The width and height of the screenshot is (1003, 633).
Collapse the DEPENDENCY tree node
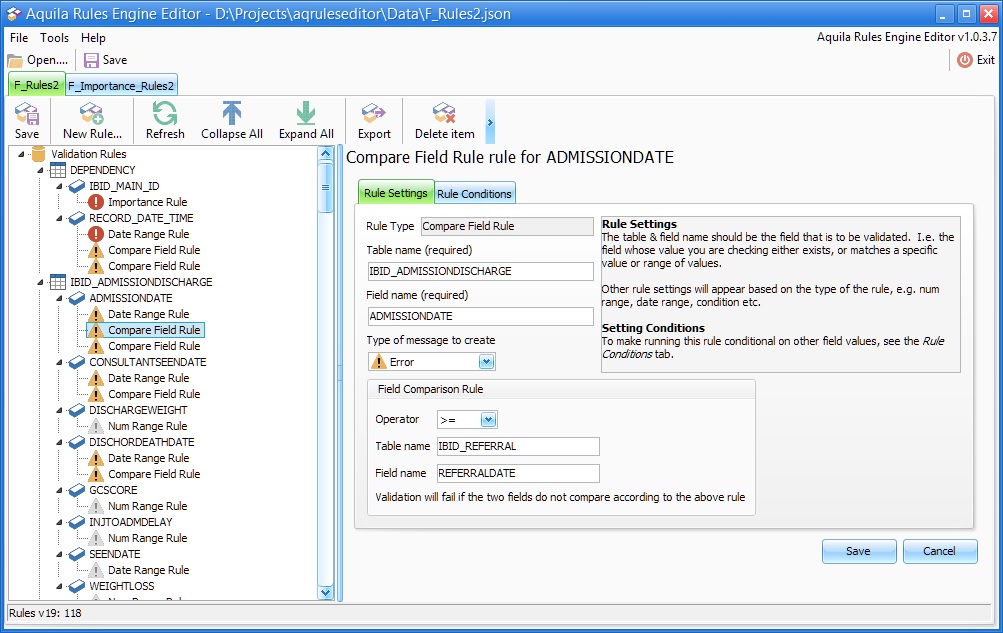[41, 170]
